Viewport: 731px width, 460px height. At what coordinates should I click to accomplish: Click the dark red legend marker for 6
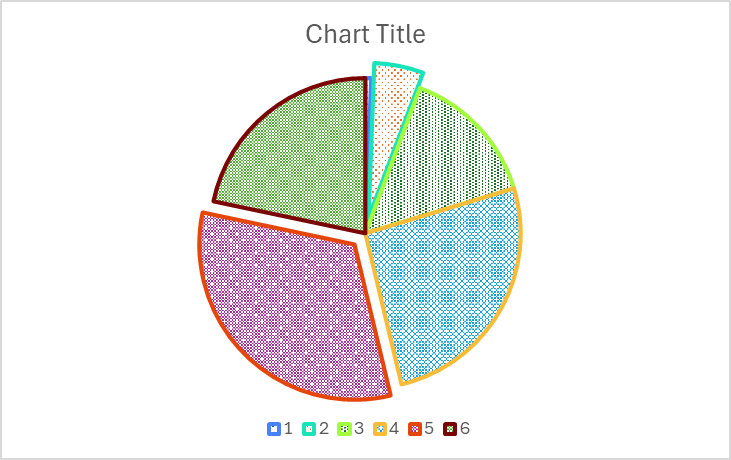(x=451, y=429)
